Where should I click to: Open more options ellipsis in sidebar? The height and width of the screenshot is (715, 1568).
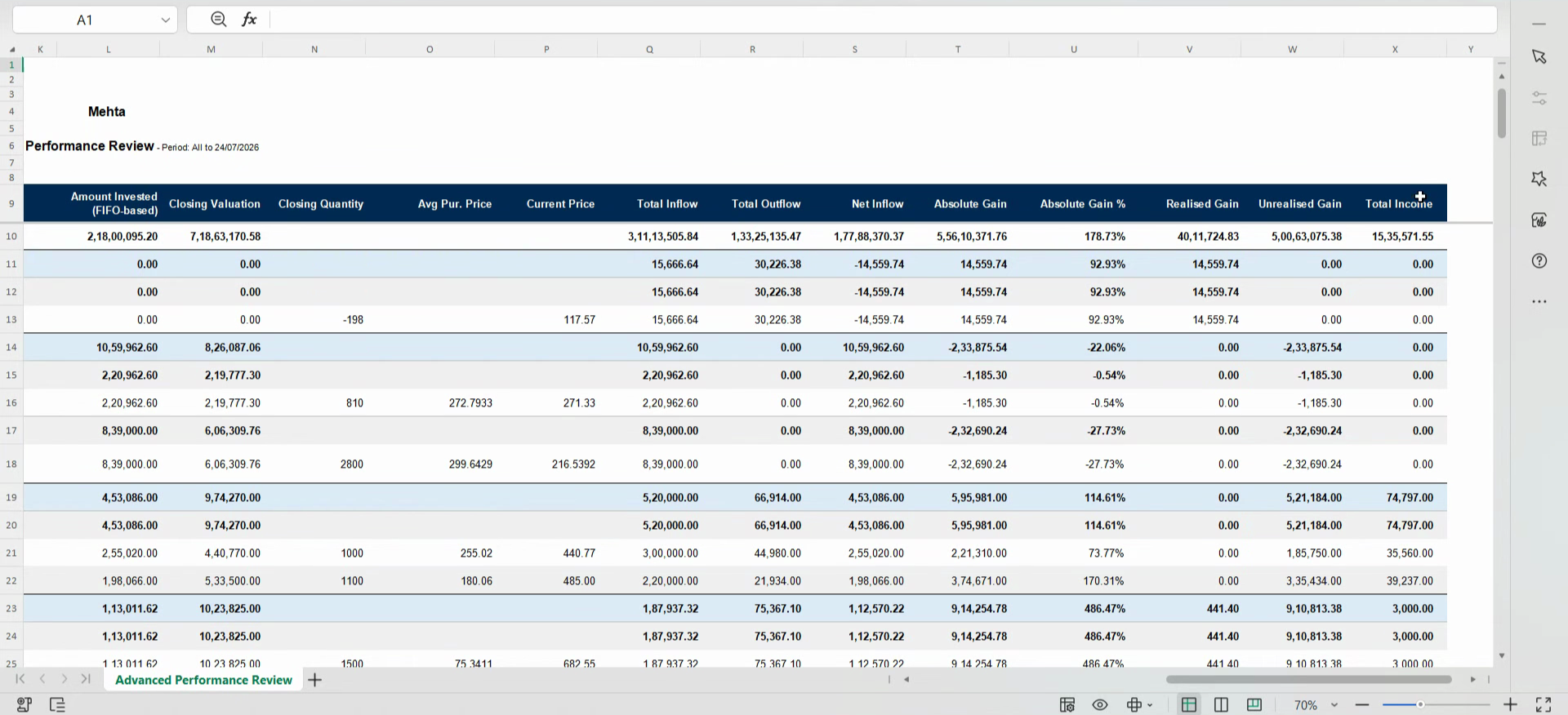click(1539, 302)
